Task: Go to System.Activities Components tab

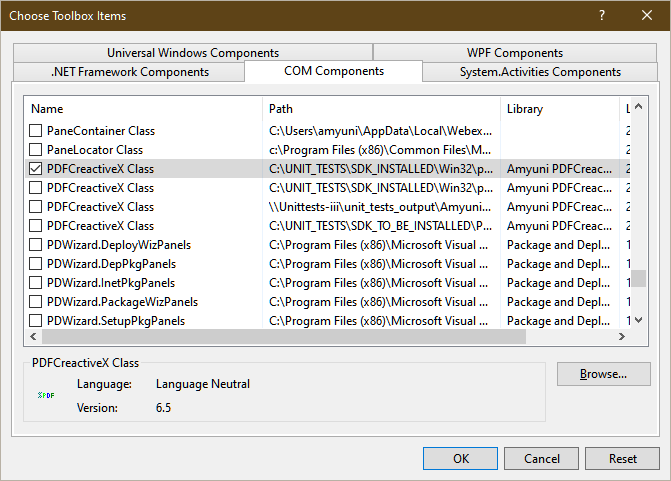Action: 540,72
